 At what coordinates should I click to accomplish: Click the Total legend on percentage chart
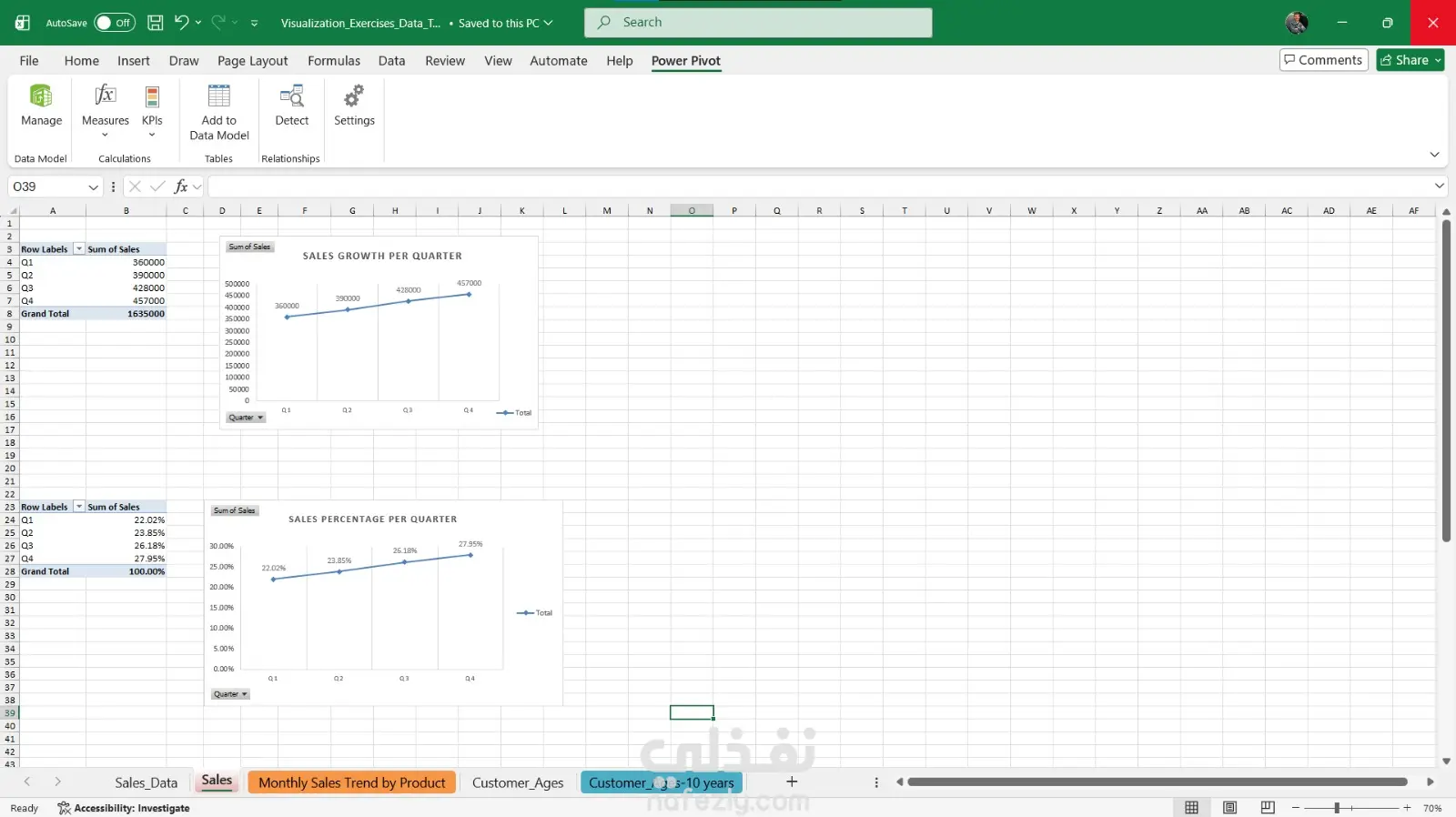click(535, 613)
